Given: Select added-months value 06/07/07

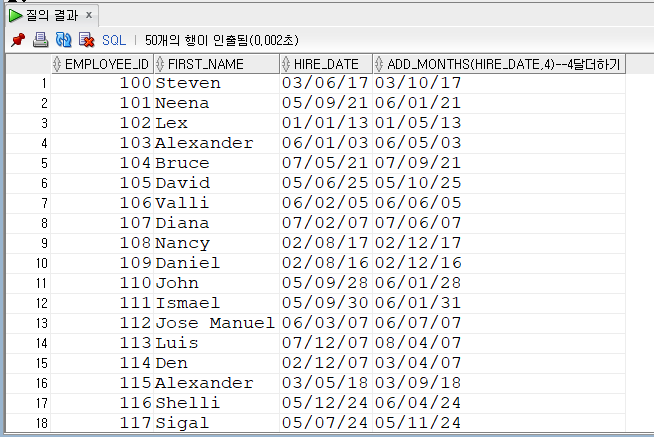Looking at the screenshot, I should [499, 324].
